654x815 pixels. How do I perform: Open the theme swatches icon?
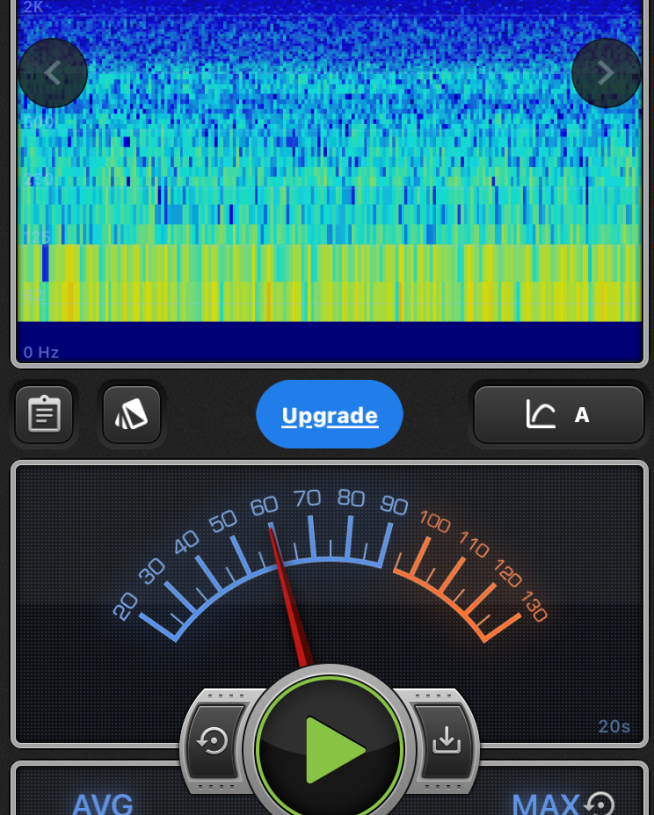pos(131,414)
